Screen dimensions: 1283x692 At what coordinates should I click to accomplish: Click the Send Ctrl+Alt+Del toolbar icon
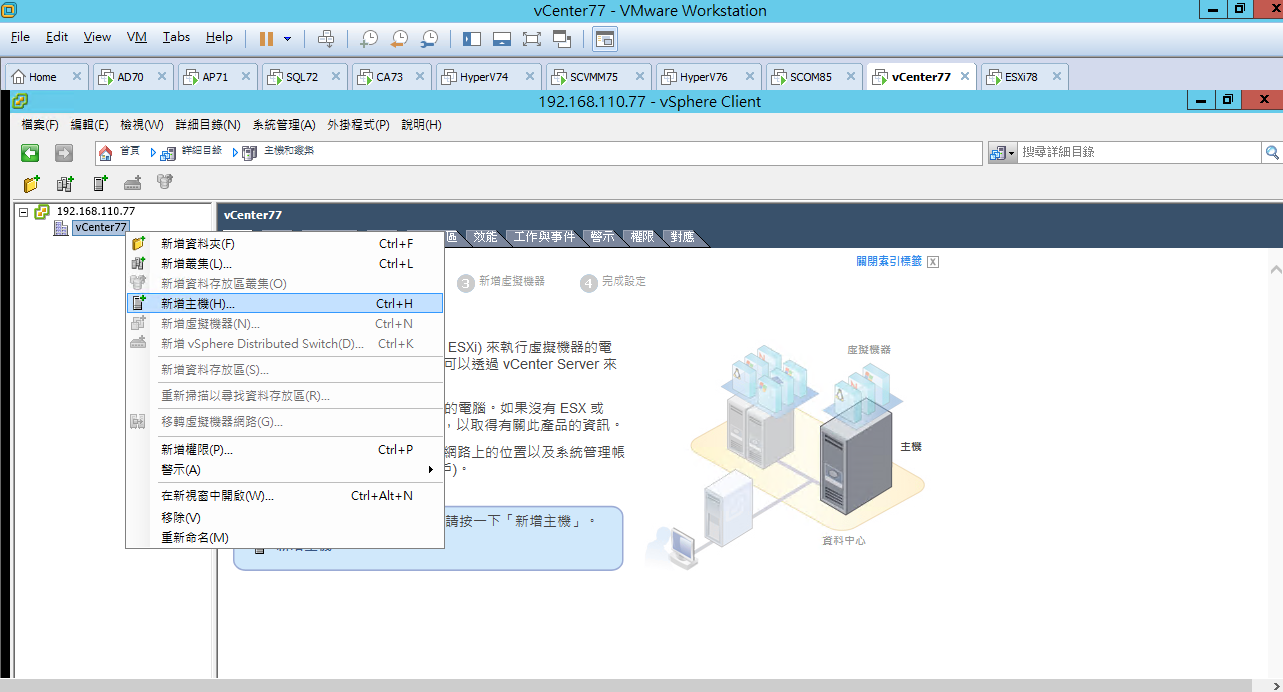pyautogui.click(x=326, y=38)
